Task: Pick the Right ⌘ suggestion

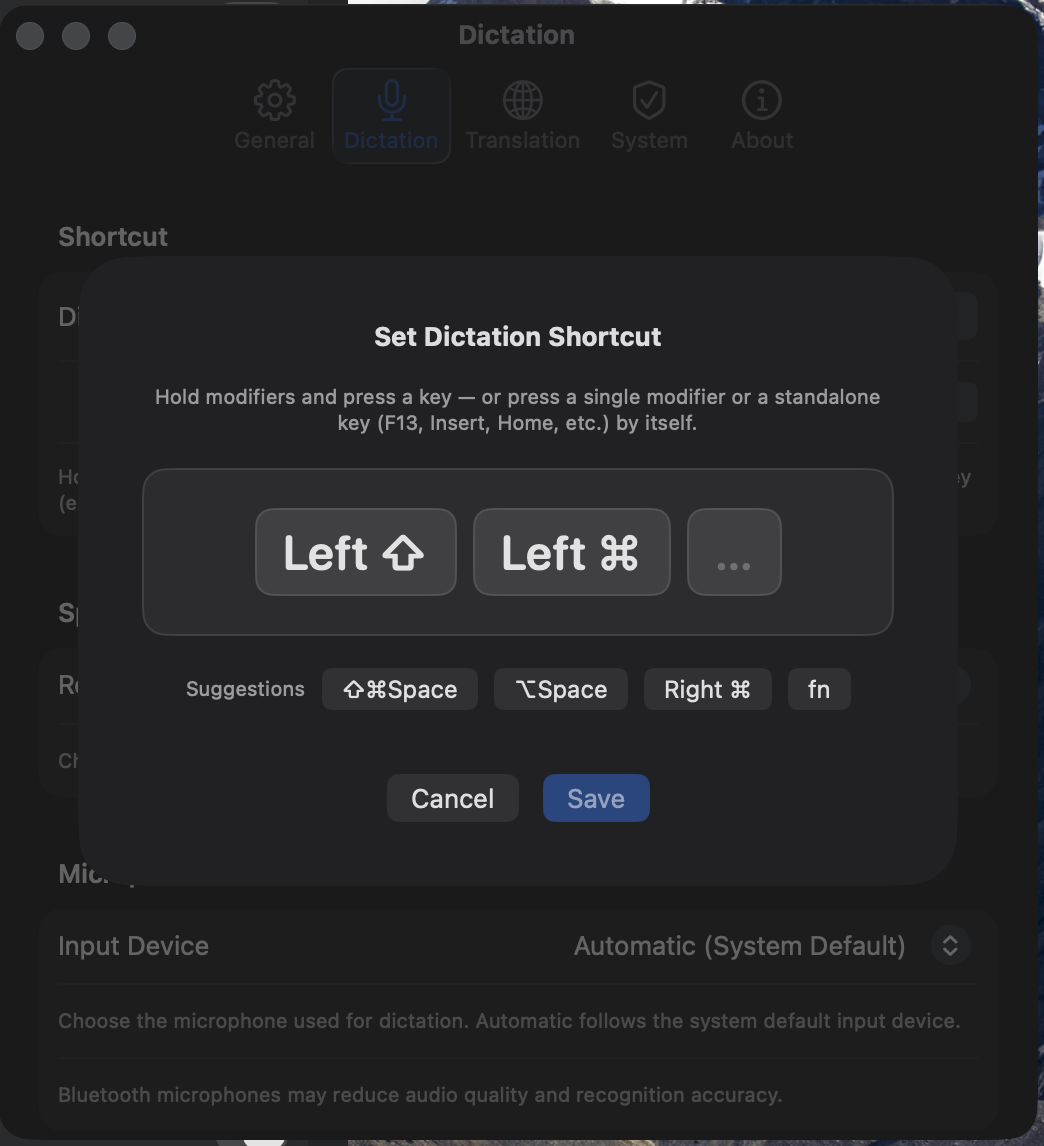Action: pyautogui.click(x=708, y=689)
